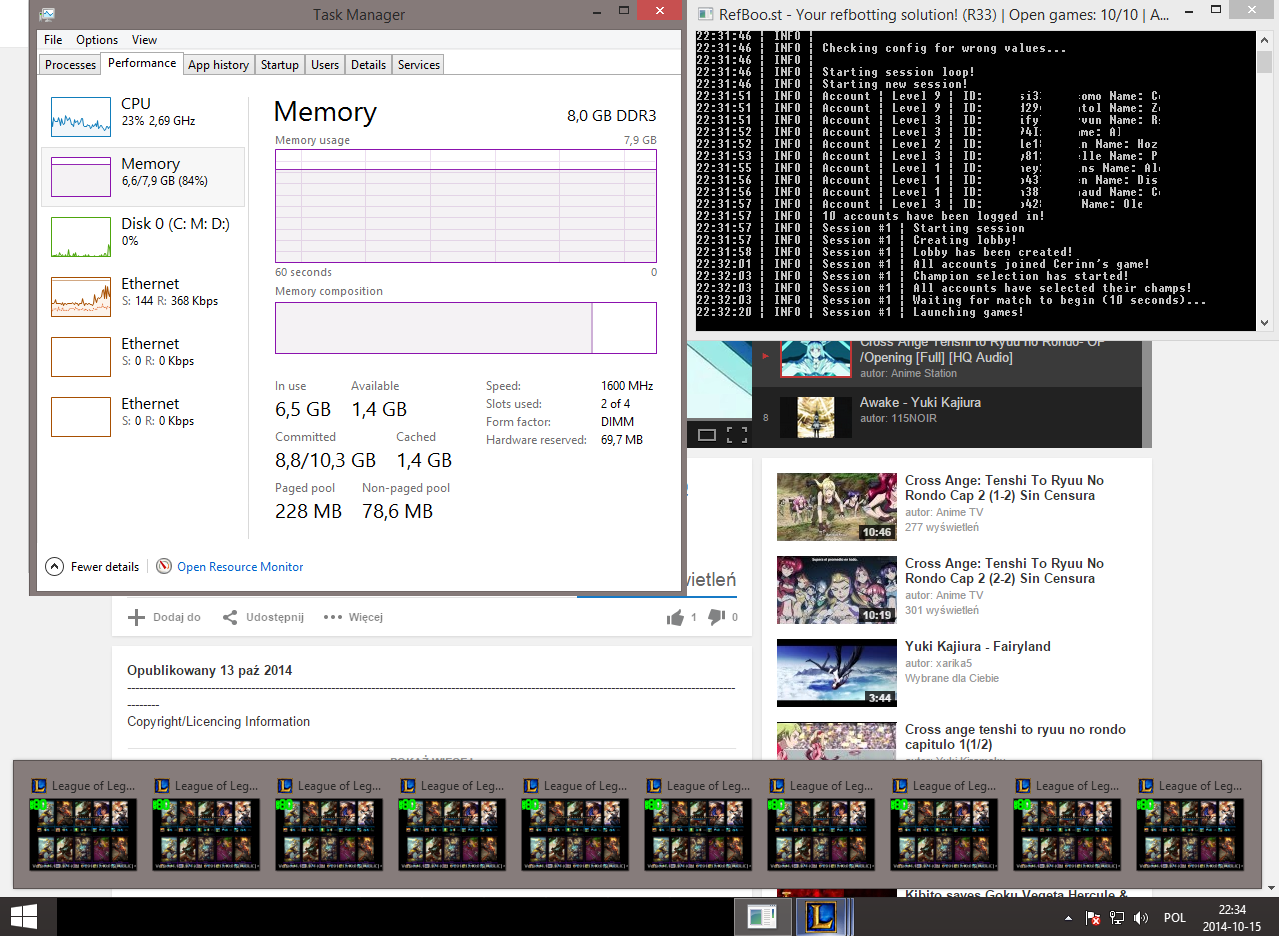This screenshot has width=1279, height=936.
Task: Click Task Manager icon in taskbar
Action: 761,917
